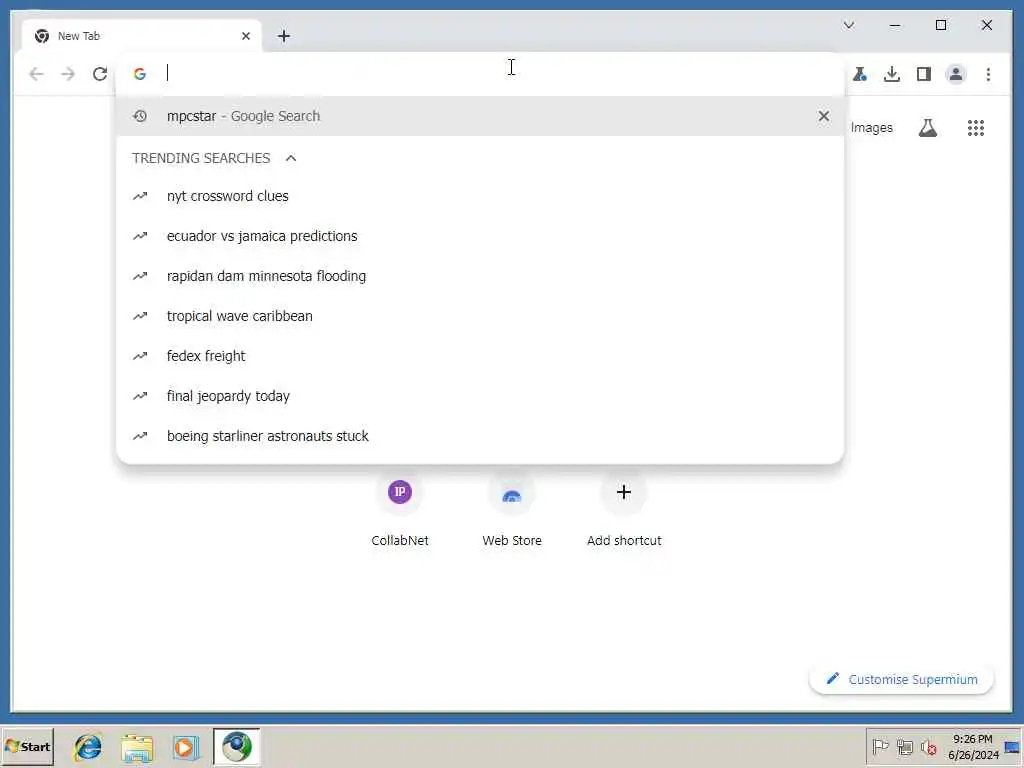This screenshot has width=1024, height=768.
Task: Open the CollabNet shortcut
Action: (400, 511)
